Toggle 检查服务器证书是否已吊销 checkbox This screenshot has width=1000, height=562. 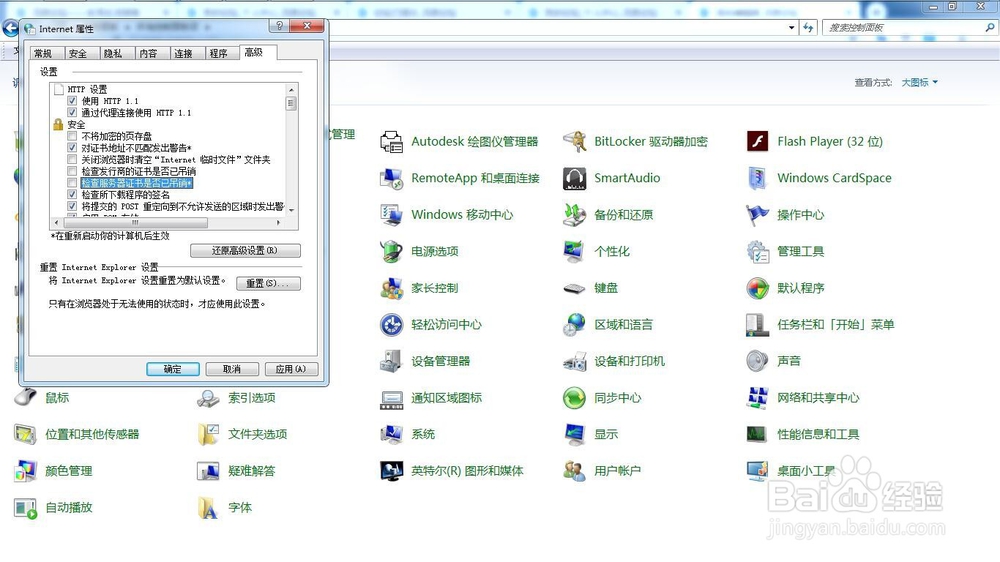click(72, 183)
